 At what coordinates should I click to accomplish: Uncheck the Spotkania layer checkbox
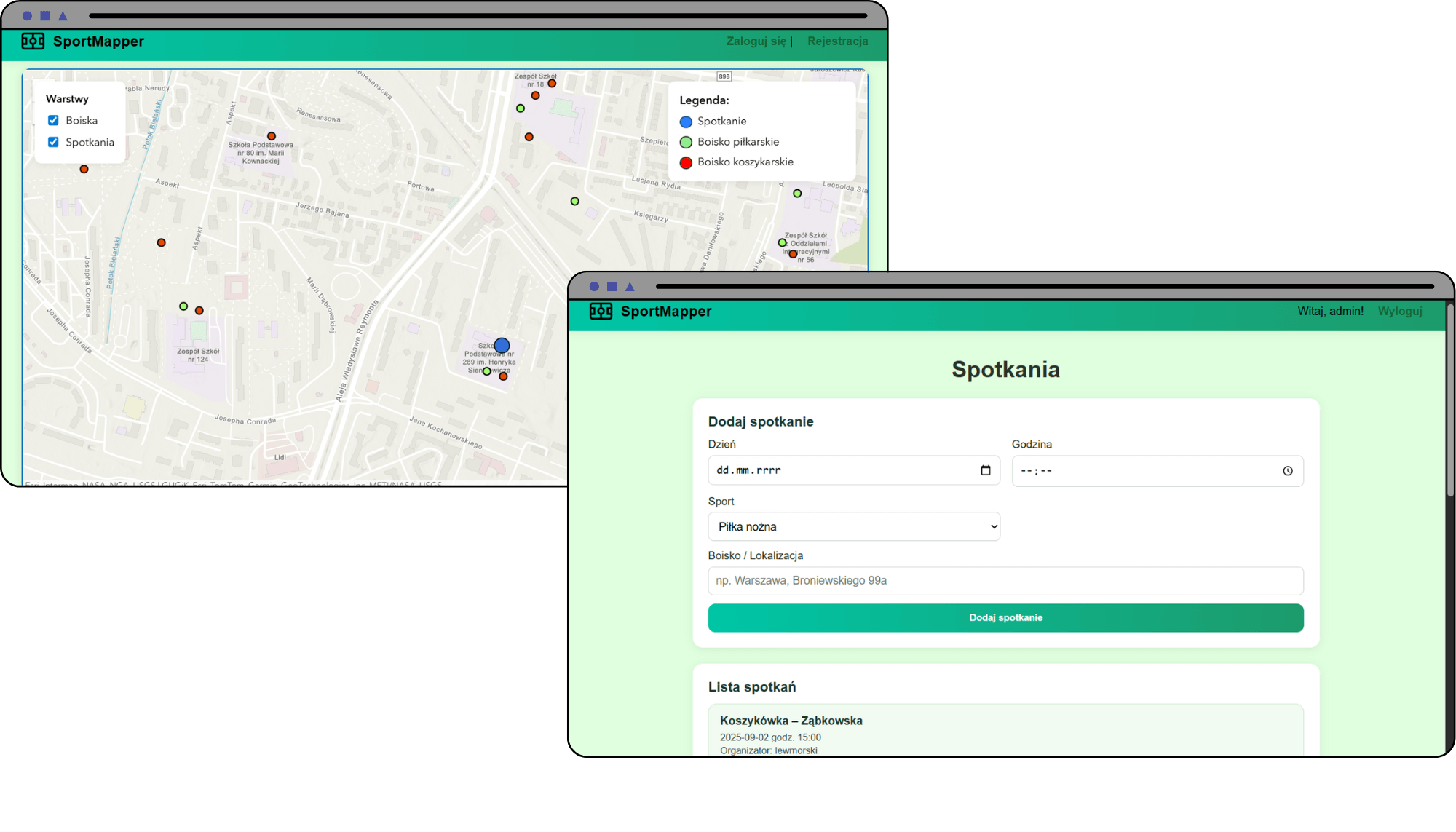(53, 143)
